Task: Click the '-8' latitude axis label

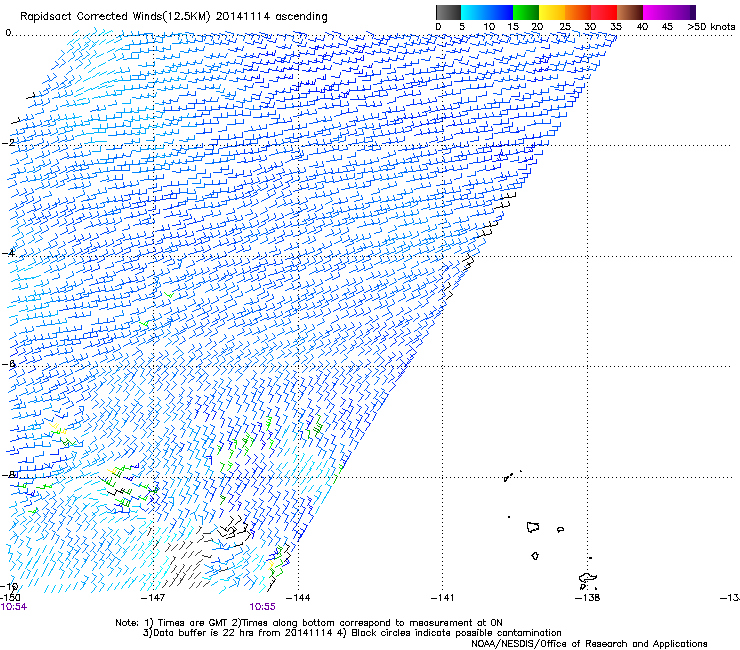Action: [8, 475]
